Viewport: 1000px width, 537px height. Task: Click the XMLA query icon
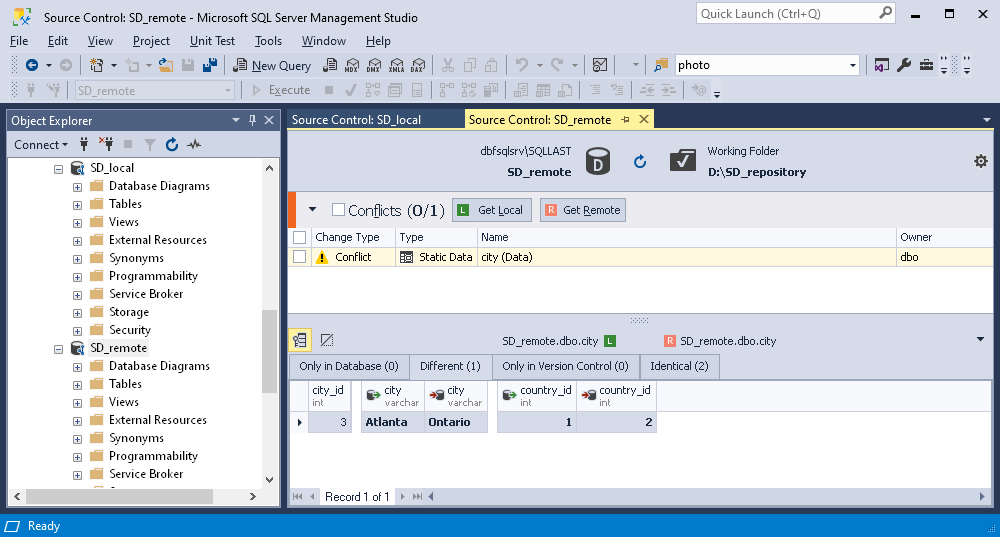396,65
